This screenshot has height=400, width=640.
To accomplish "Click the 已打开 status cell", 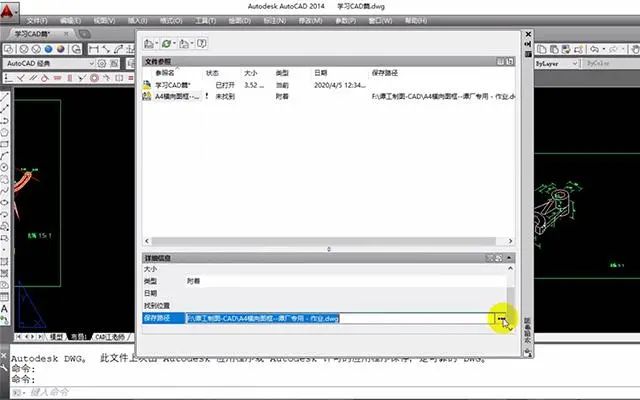I will 225,85.
